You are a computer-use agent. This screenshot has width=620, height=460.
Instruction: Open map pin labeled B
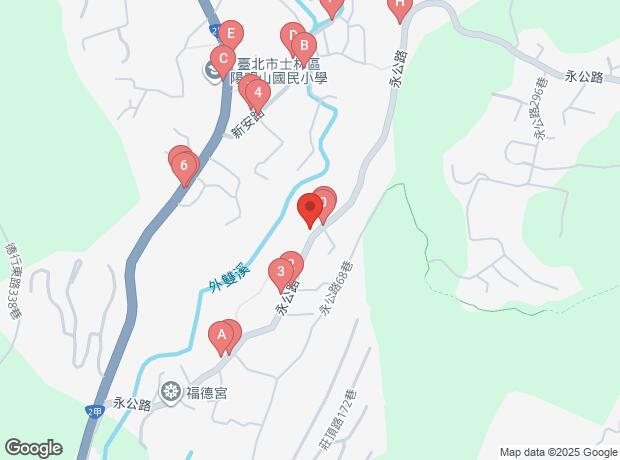point(304,46)
